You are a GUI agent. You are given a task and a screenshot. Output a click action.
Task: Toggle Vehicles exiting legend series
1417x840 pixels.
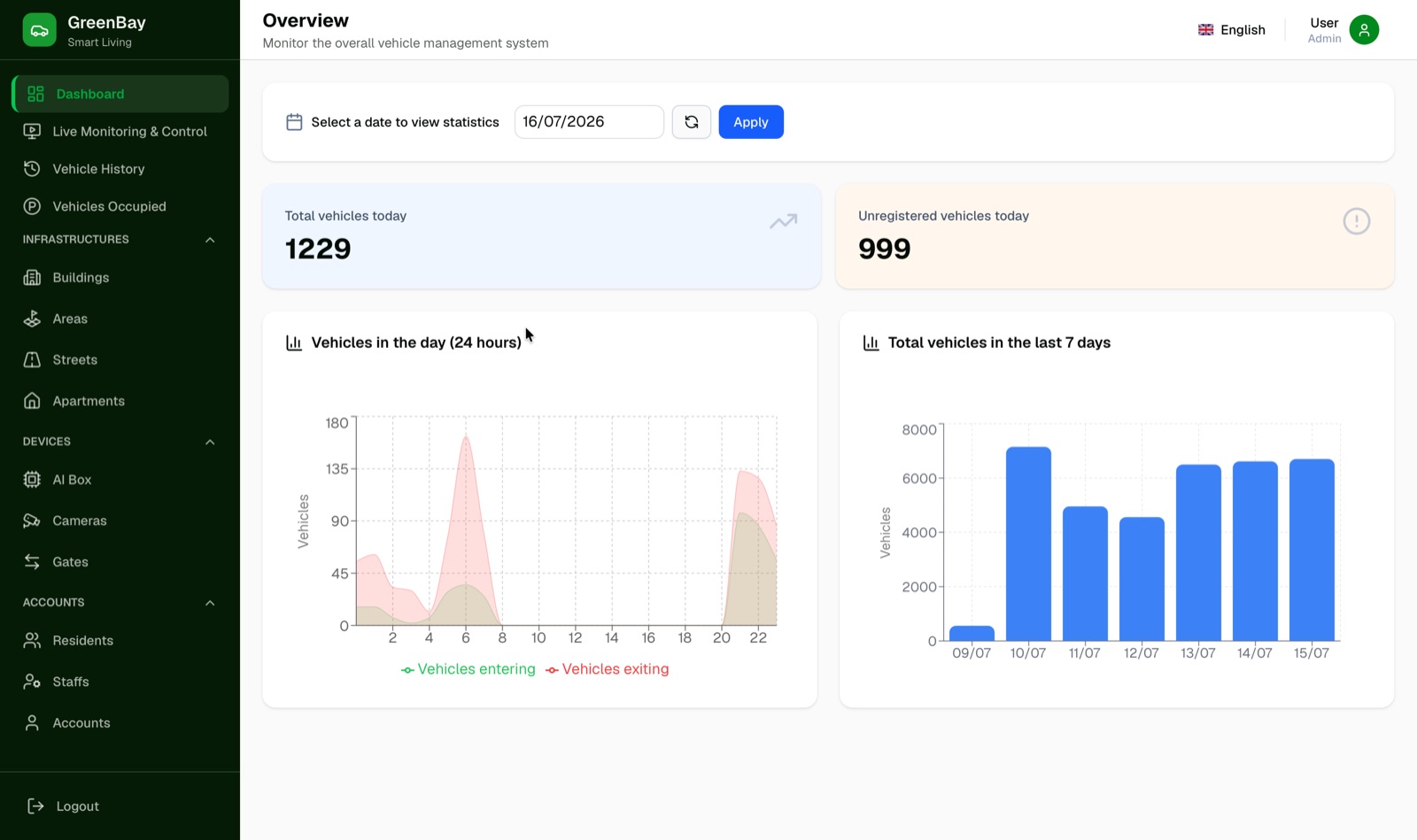pyautogui.click(x=608, y=669)
